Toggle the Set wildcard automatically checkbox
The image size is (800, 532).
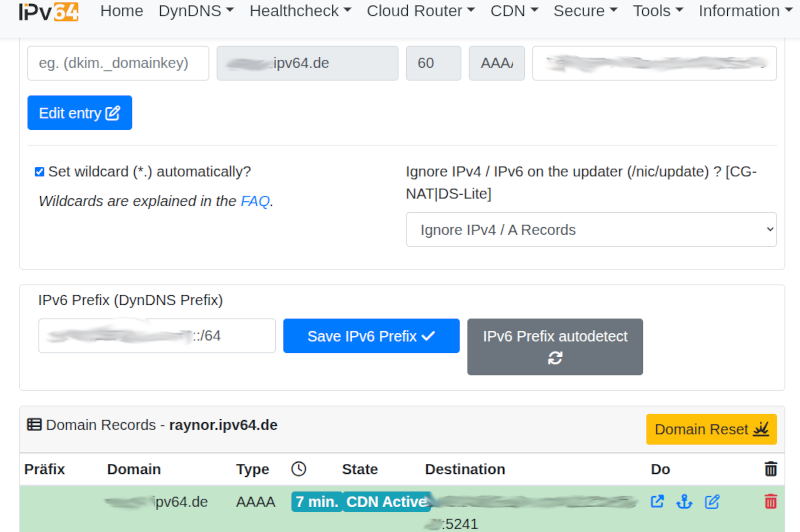[40, 172]
